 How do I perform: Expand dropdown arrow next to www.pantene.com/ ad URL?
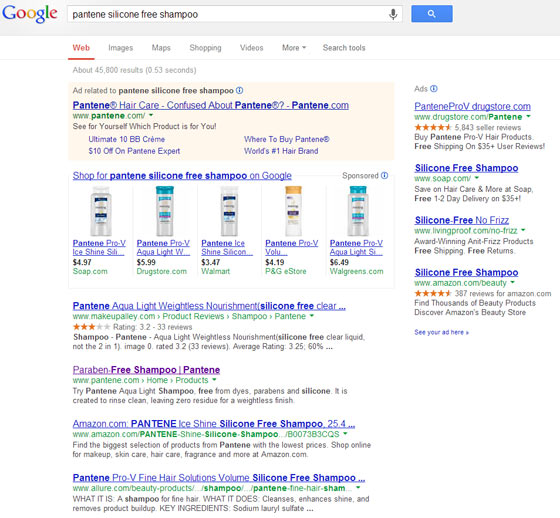151,115
